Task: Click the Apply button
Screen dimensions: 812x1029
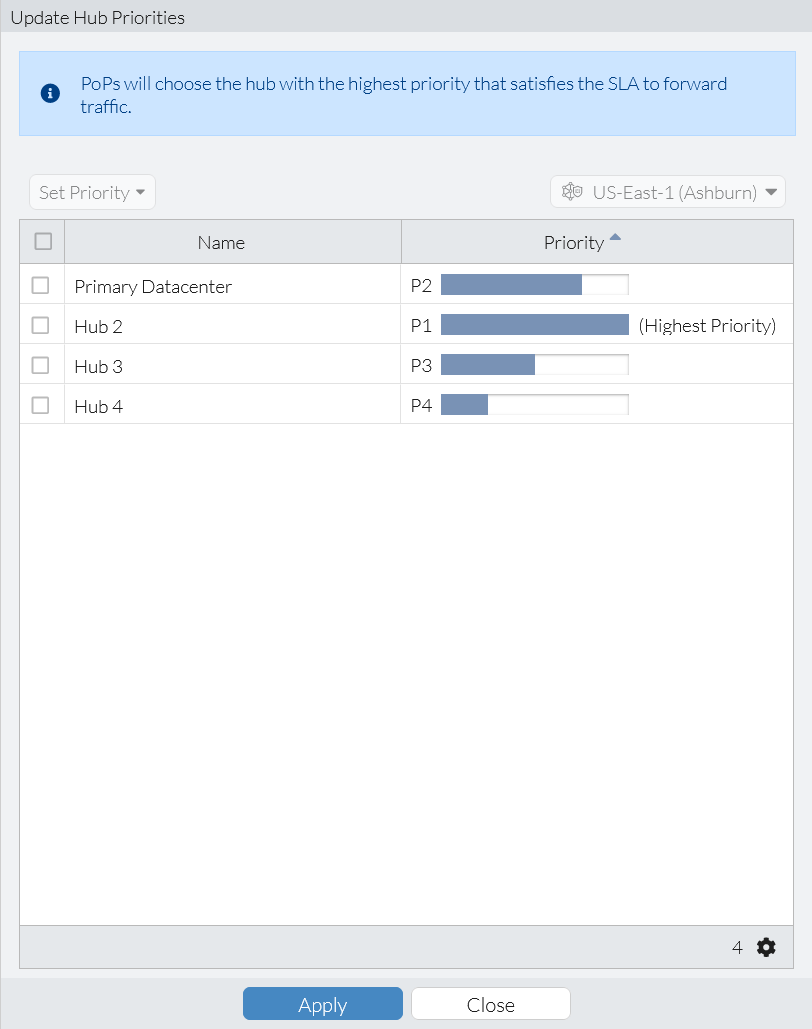Action: point(322,1004)
